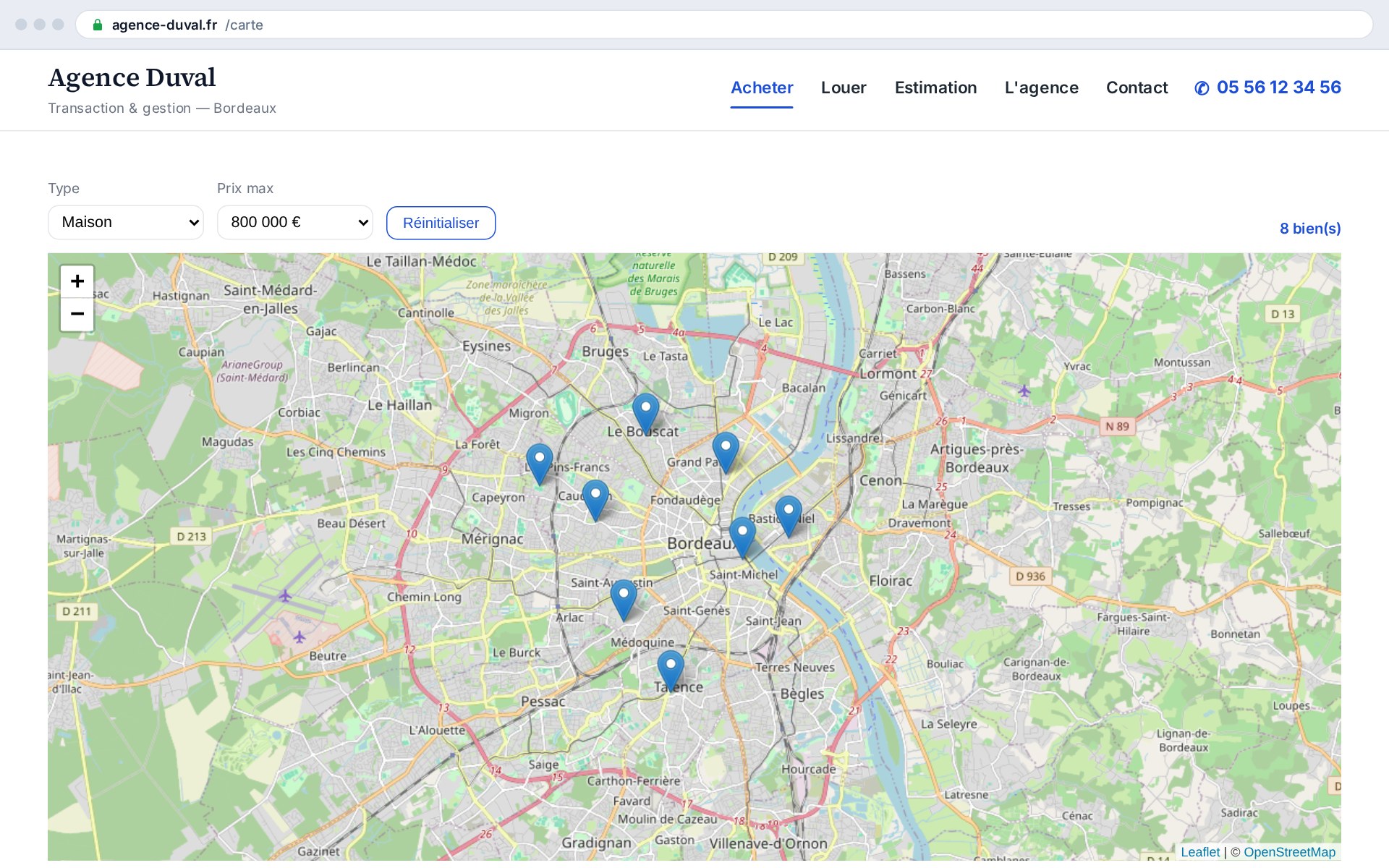The height and width of the screenshot is (868, 1389).
Task: Click the Bègles label on the map
Action: [802, 694]
